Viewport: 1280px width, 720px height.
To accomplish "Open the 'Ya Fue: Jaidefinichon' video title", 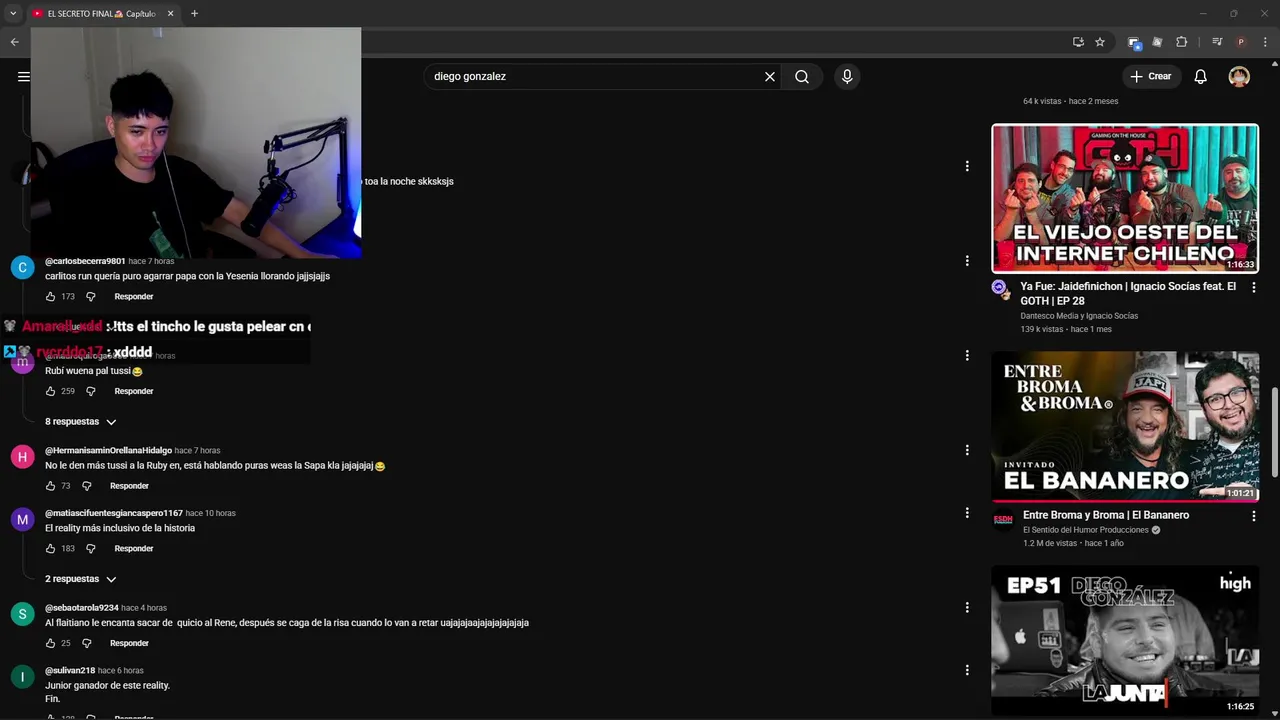I will coord(1128,293).
